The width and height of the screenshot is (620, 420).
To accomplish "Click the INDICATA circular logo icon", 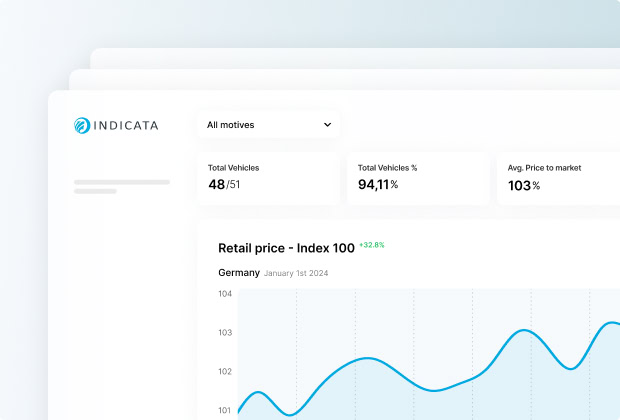I will 82,126.
